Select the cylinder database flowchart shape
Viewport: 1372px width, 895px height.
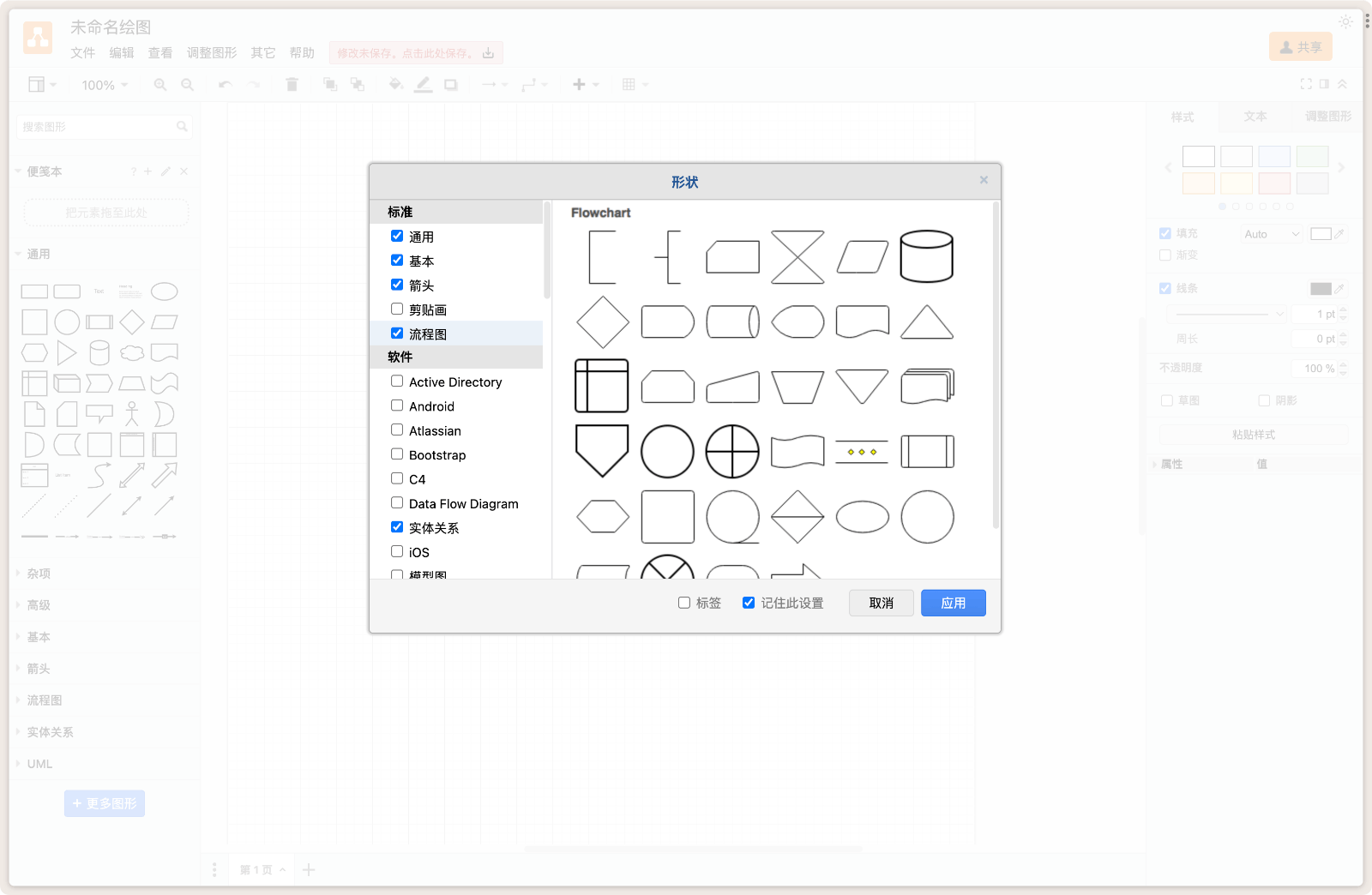tap(927, 256)
